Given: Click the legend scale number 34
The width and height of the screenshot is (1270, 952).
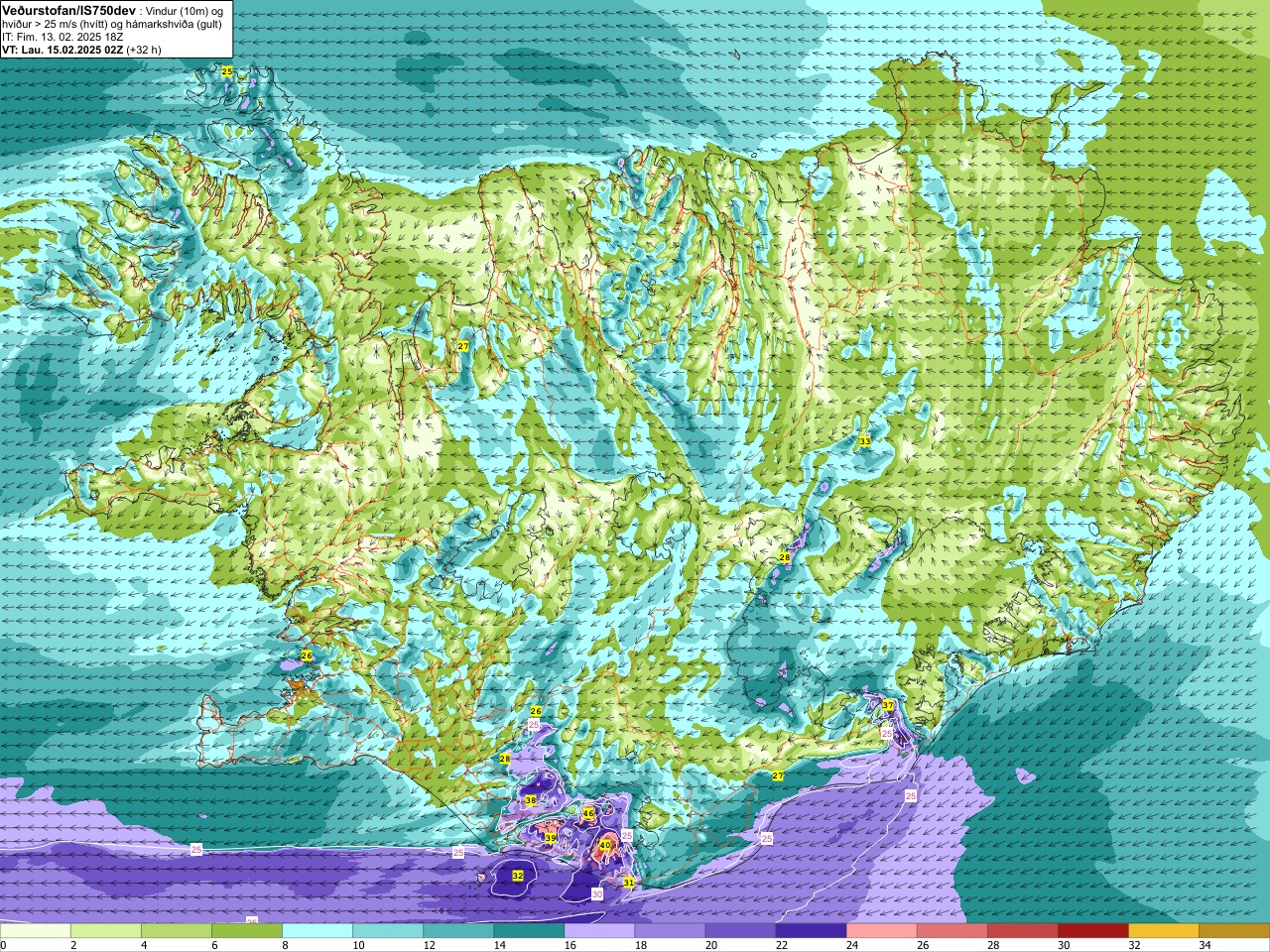Looking at the screenshot, I should pos(1205,945).
